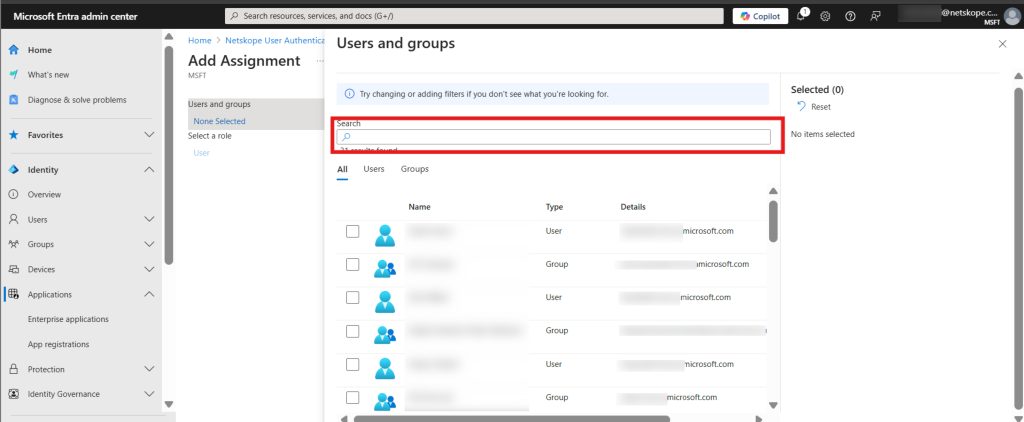The image size is (1024, 422).
Task: Expand the Devices sidebar chevron
Action: point(149,269)
